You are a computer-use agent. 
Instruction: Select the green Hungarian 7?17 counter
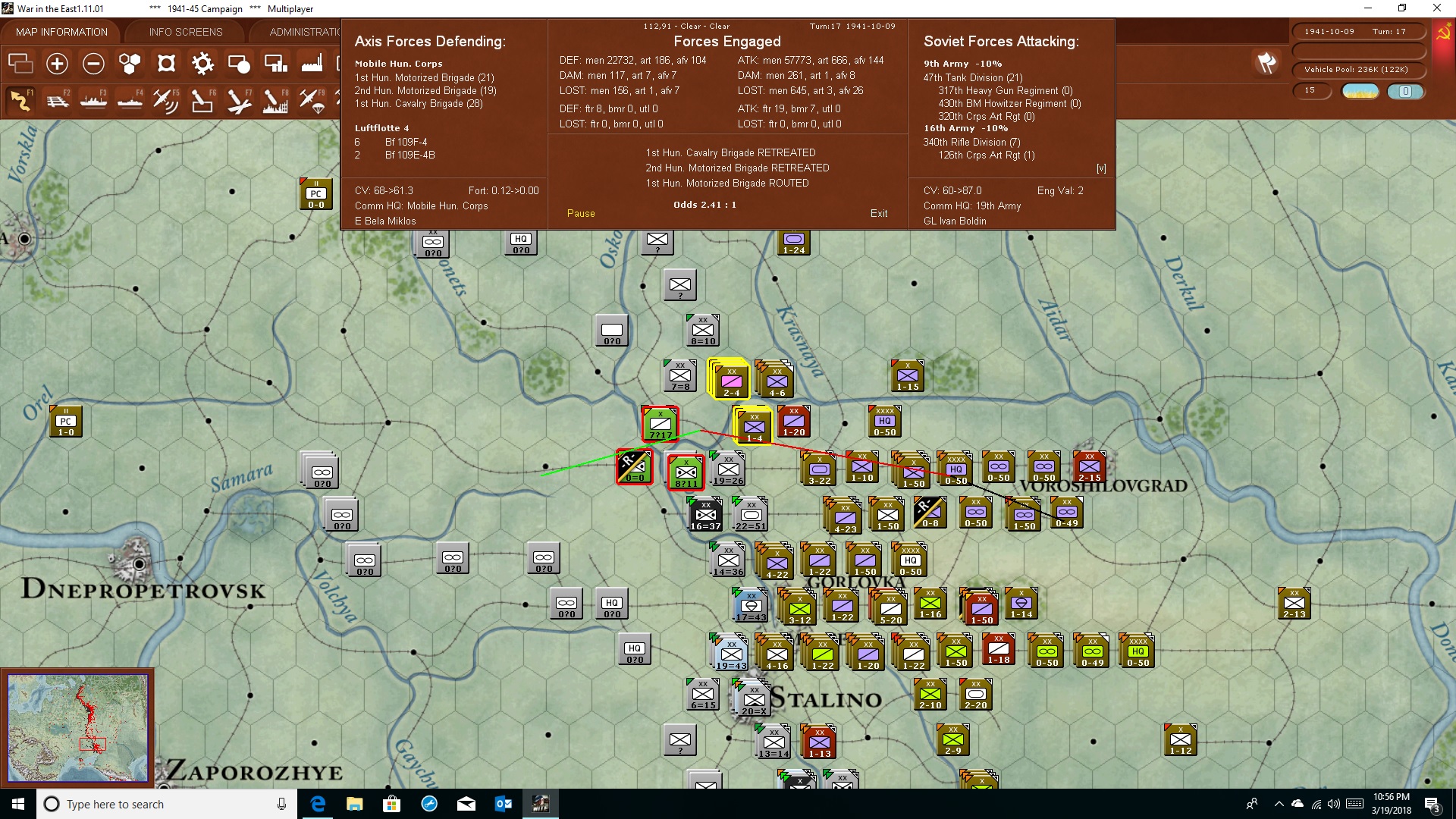tap(661, 423)
